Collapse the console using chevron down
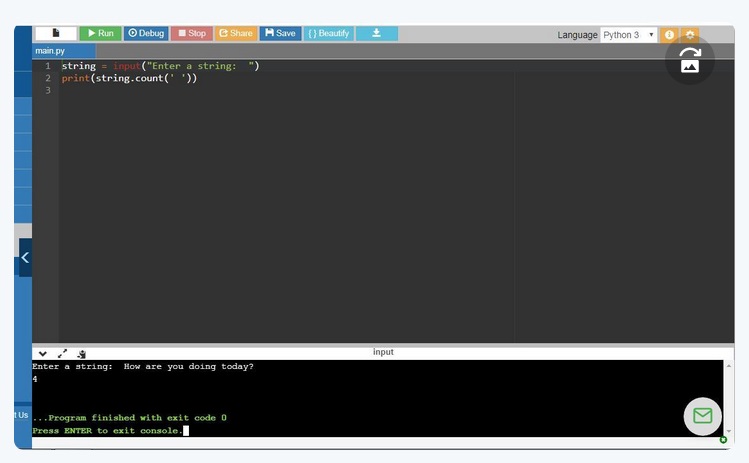Viewport: 749px width, 463px height. [x=43, y=353]
